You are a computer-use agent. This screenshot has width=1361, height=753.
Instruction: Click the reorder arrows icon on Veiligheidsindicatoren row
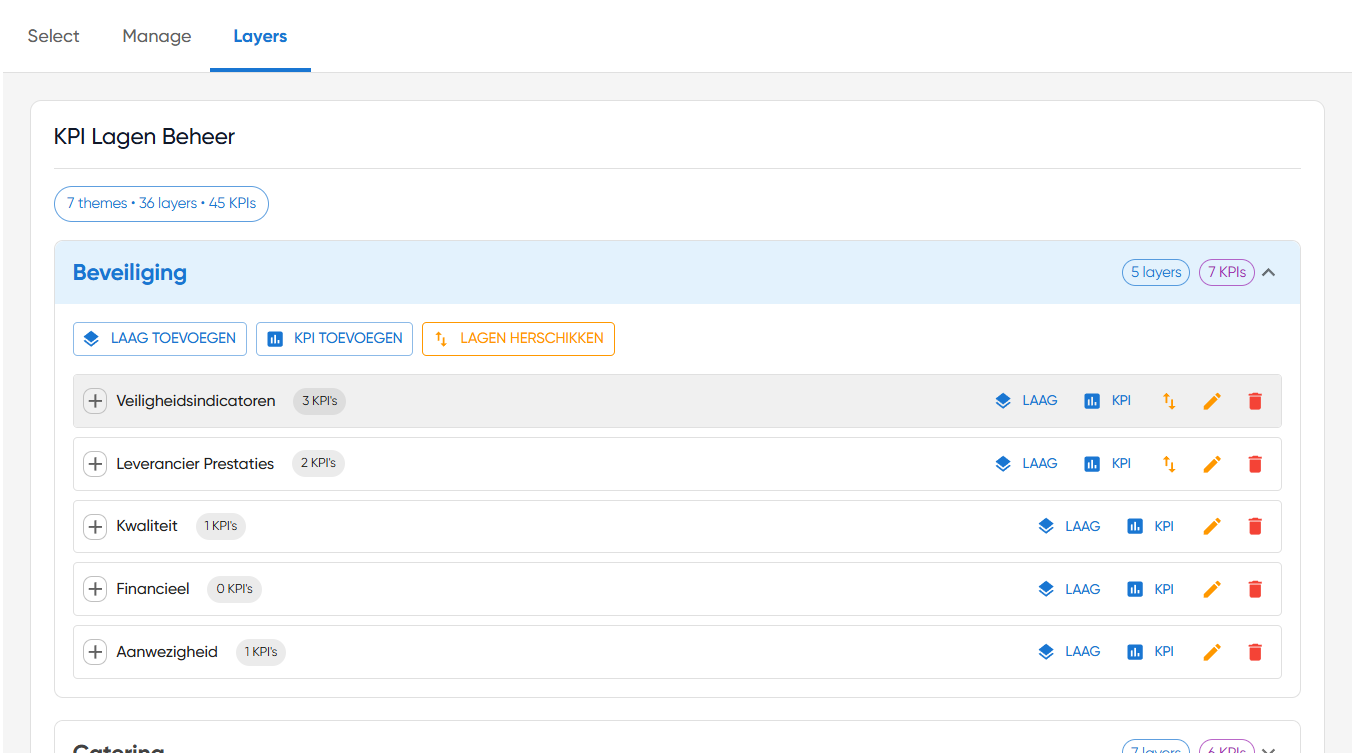(x=1168, y=401)
